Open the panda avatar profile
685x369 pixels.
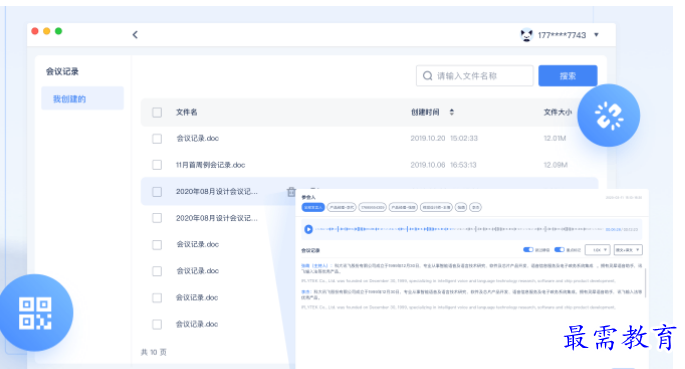pos(527,35)
